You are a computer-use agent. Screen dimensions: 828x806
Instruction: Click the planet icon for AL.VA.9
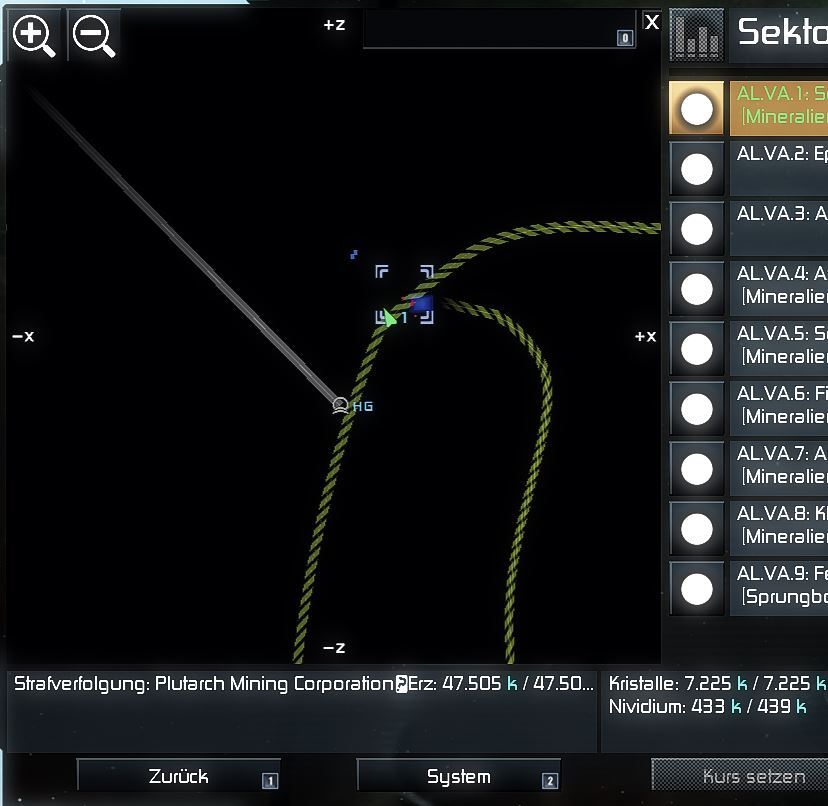[x=696, y=589]
